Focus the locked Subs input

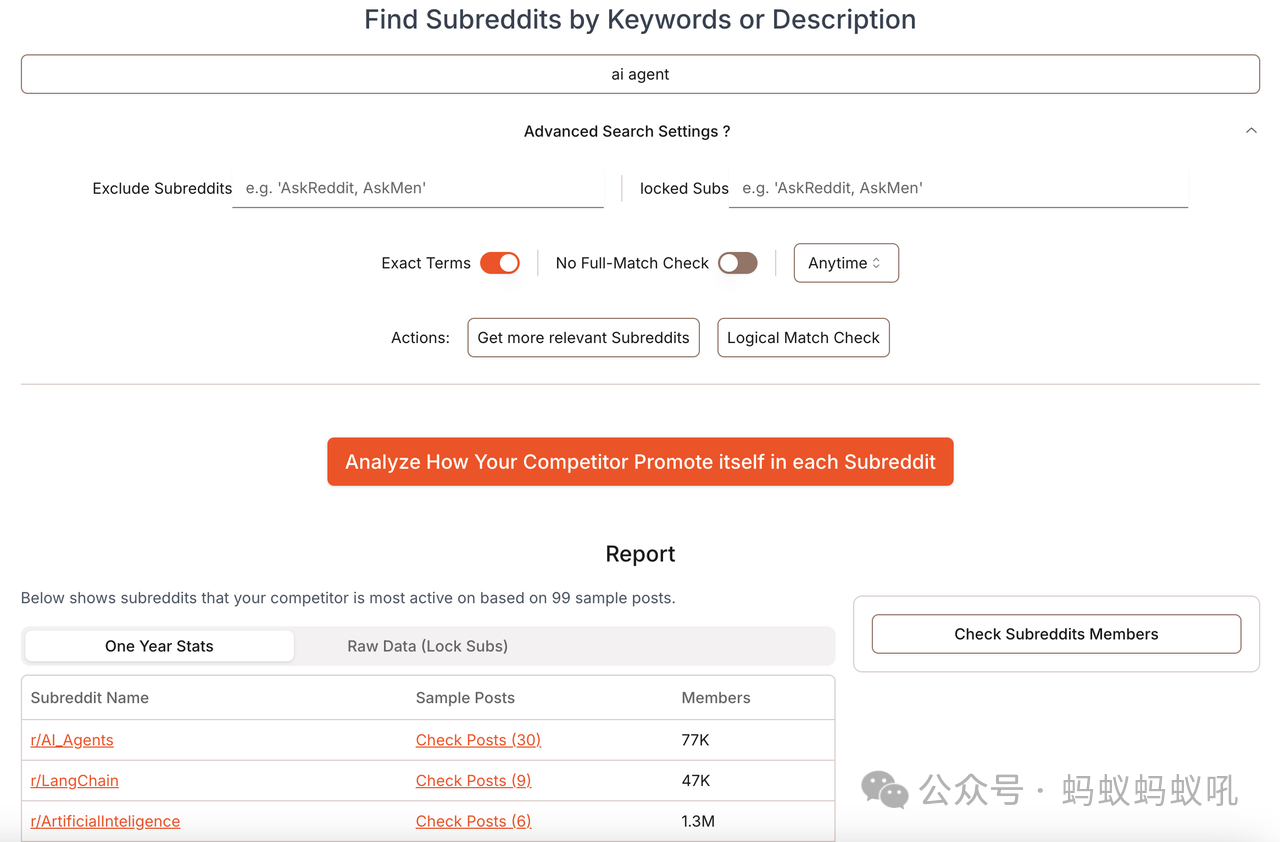click(x=958, y=188)
